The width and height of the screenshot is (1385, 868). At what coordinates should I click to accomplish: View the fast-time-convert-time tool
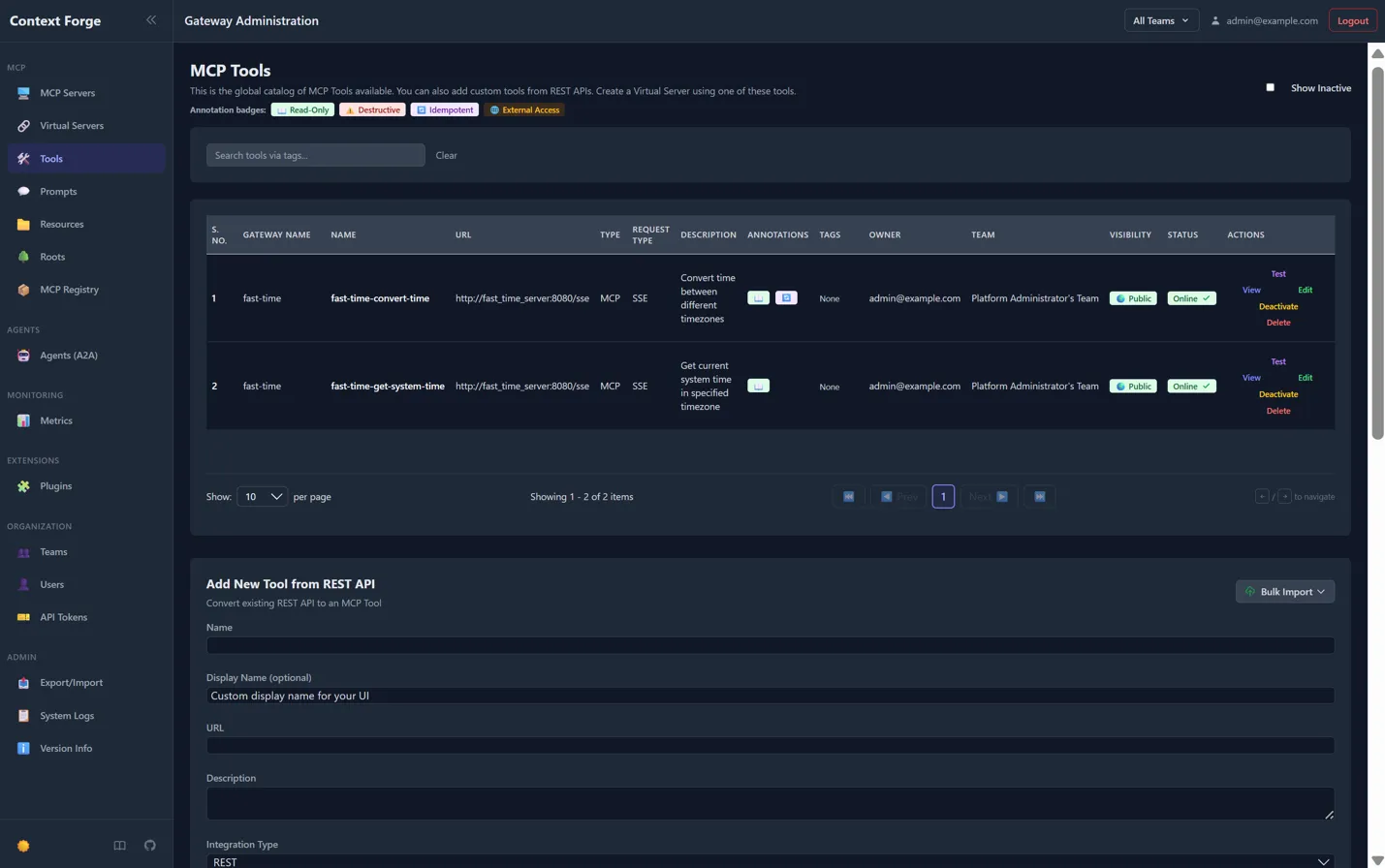(x=1251, y=290)
